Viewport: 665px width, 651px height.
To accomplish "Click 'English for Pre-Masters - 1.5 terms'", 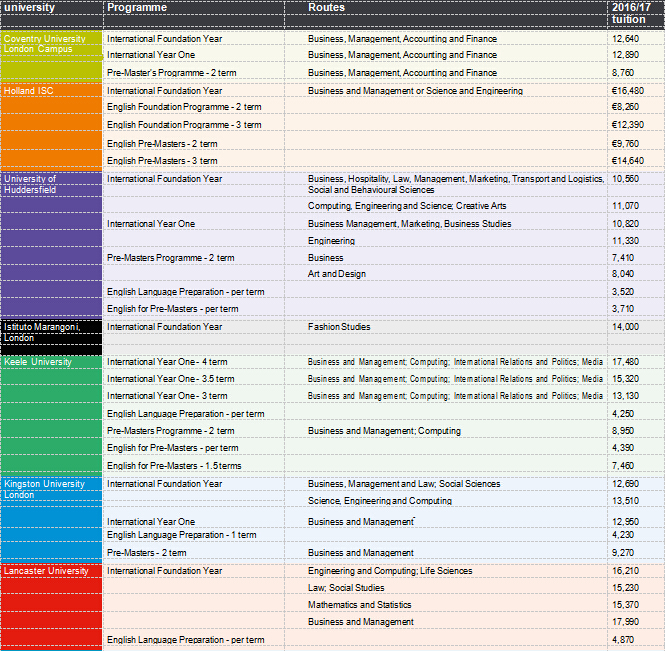I will [174, 466].
